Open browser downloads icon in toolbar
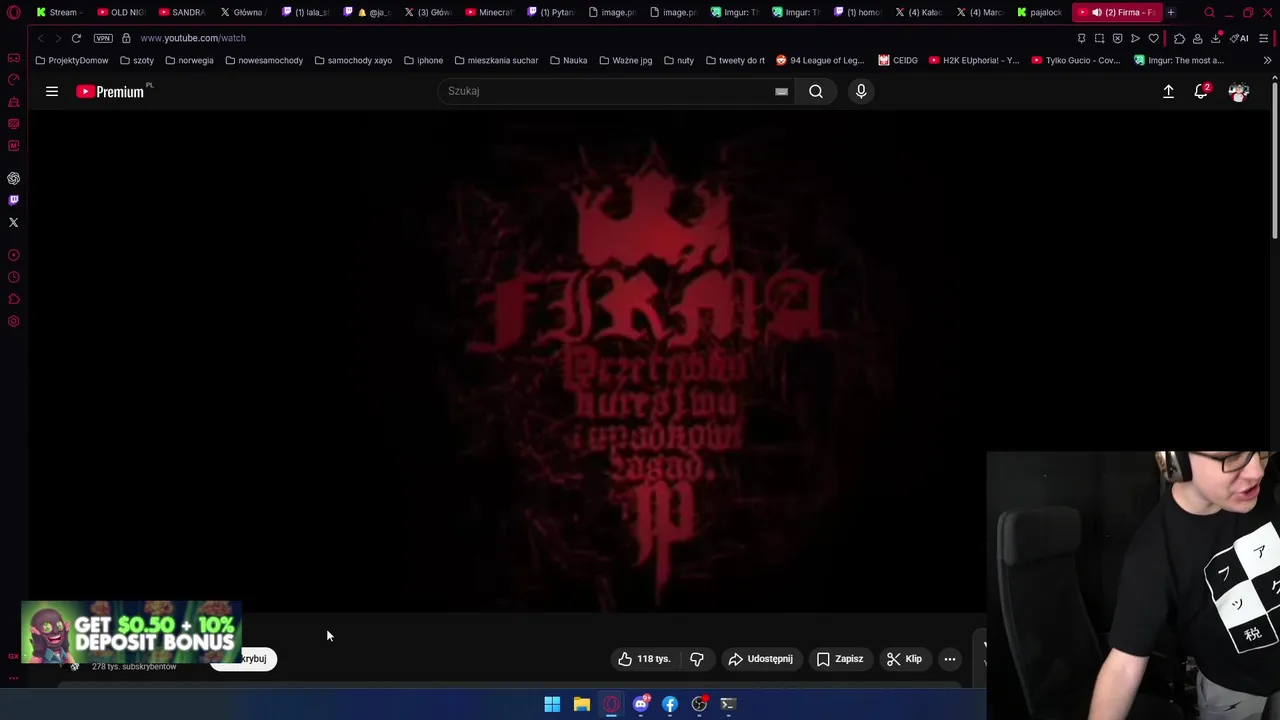 coord(1216,38)
